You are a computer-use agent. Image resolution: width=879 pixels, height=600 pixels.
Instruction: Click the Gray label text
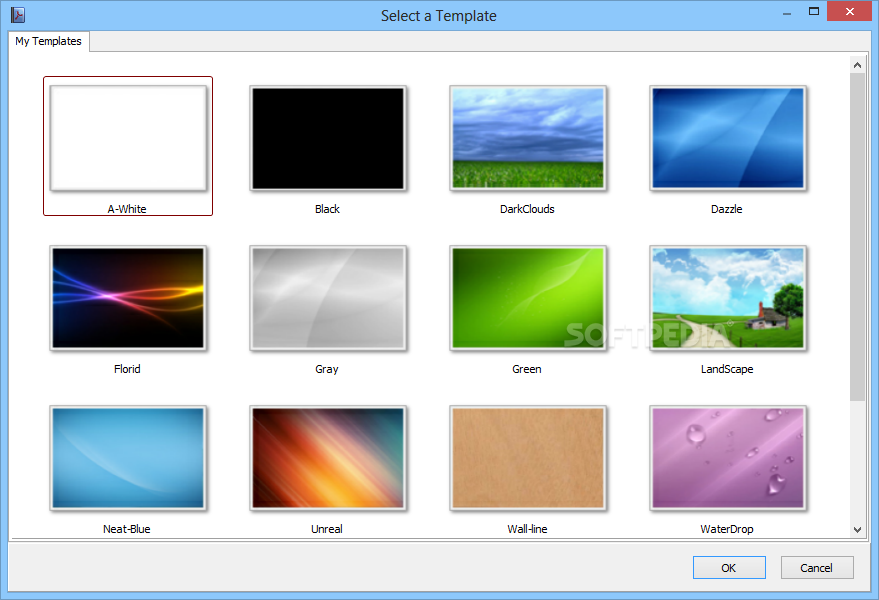click(327, 369)
